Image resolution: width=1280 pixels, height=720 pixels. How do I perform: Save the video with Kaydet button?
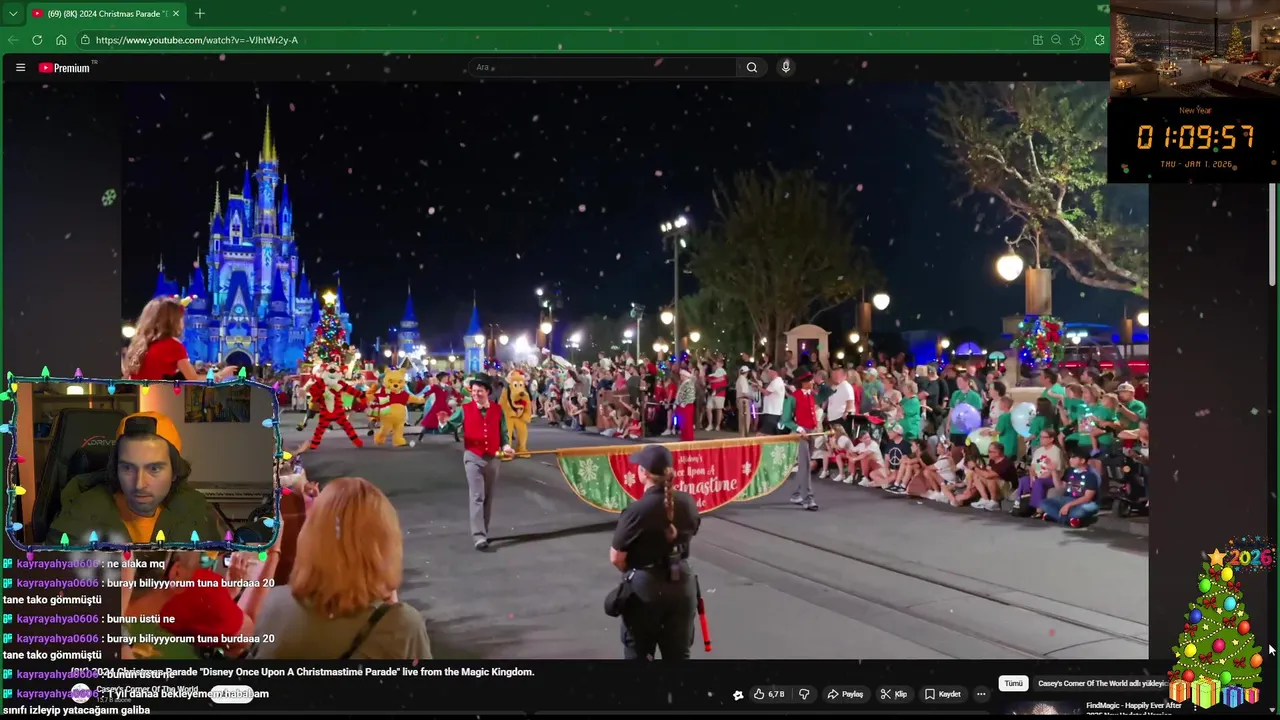[x=943, y=694]
